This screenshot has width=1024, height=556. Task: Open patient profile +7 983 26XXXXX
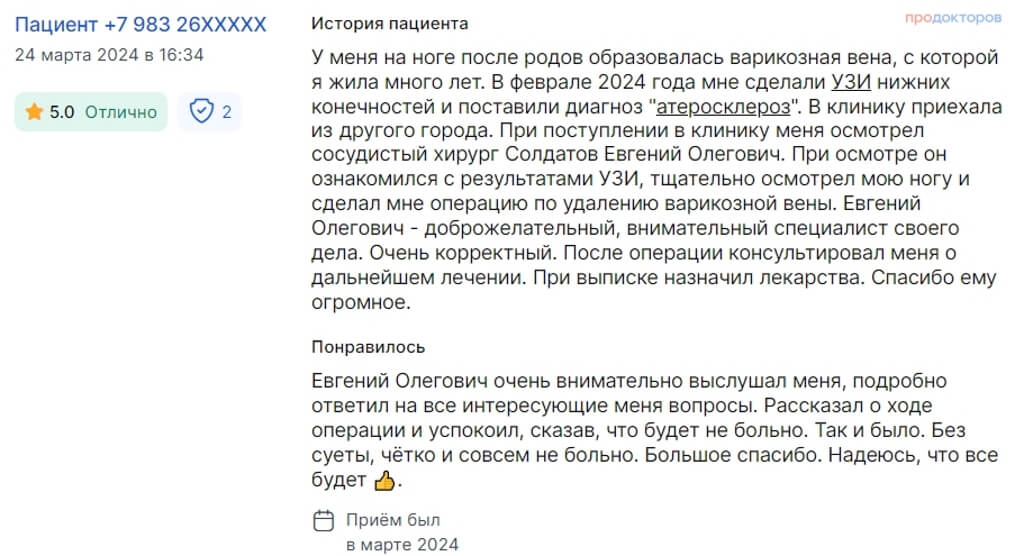(x=140, y=25)
